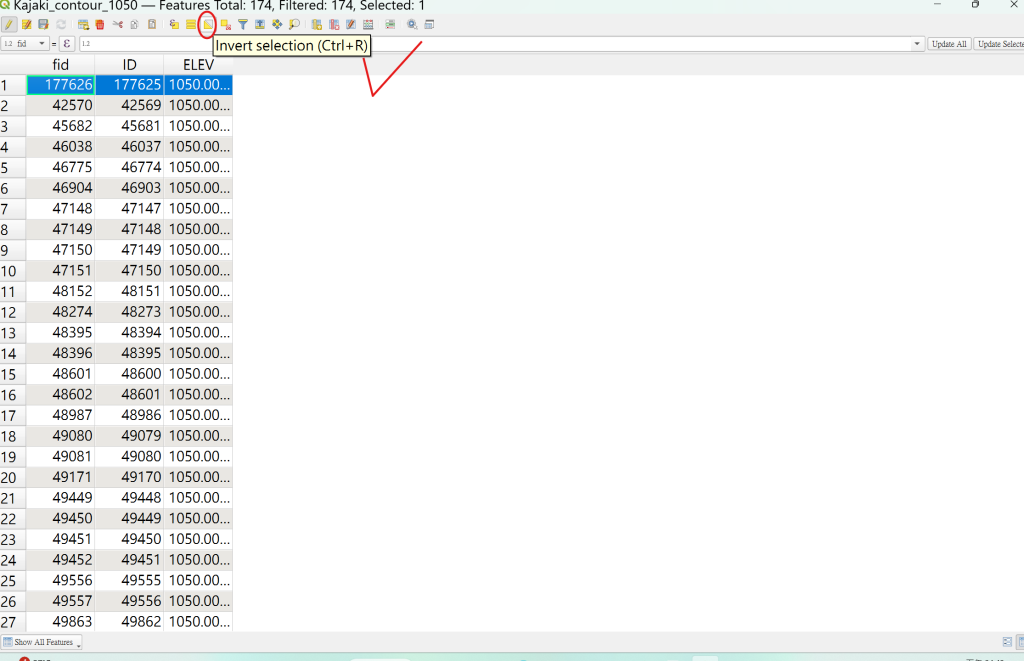
Task: Select all features icon
Action: click(191, 25)
